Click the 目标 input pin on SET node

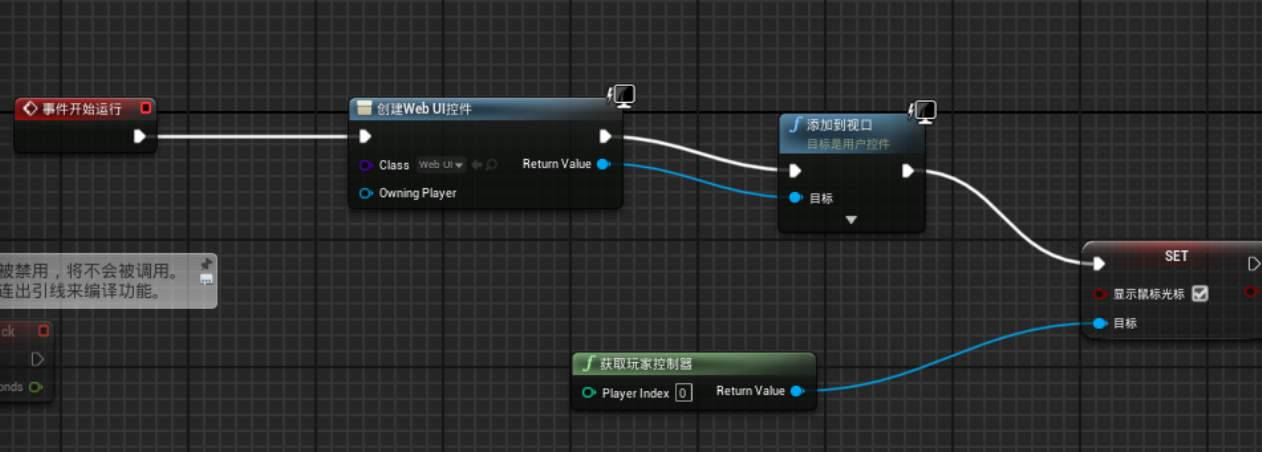coord(1100,323)
